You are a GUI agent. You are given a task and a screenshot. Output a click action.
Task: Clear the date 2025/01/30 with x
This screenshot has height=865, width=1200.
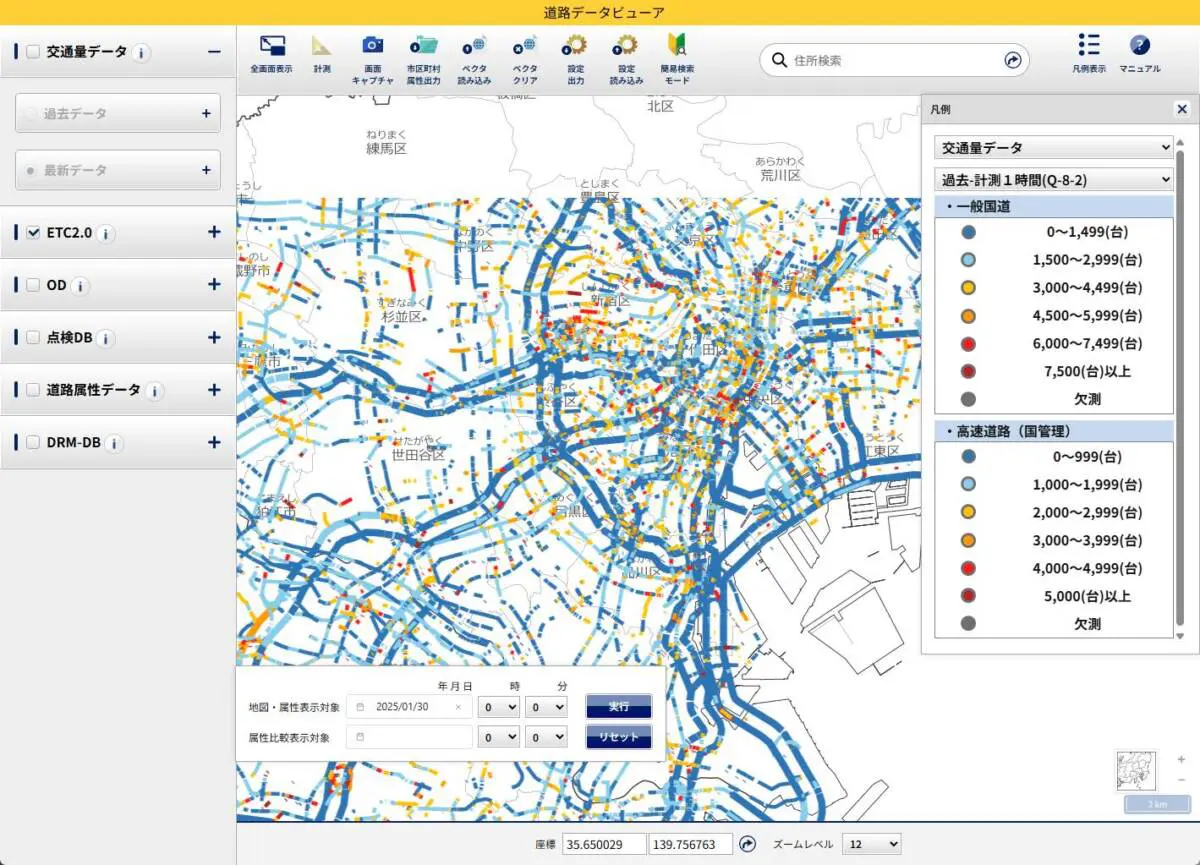[458, 707]
